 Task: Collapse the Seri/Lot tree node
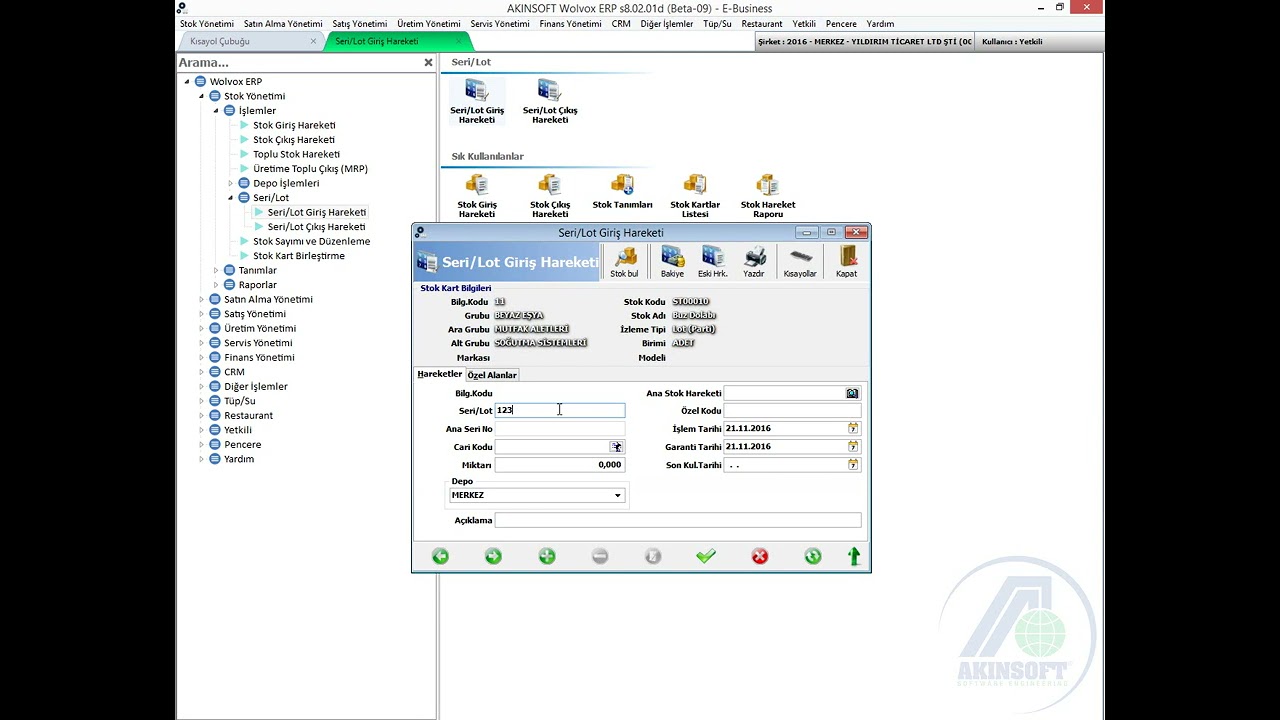point(230,198)
